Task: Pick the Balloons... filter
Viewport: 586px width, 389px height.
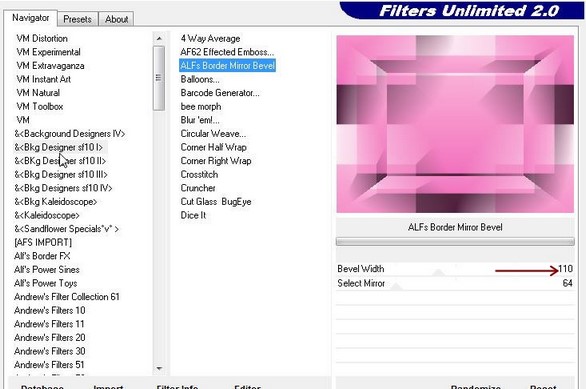Action: [x=200, y=79]
